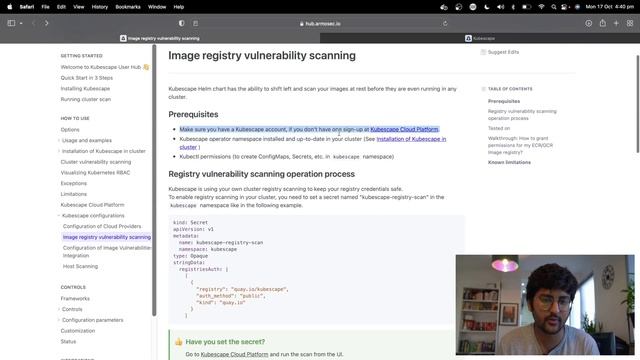The image size is (640, 360).
Task: Open Exceptions page in sidebar
Action: point(73,183)
